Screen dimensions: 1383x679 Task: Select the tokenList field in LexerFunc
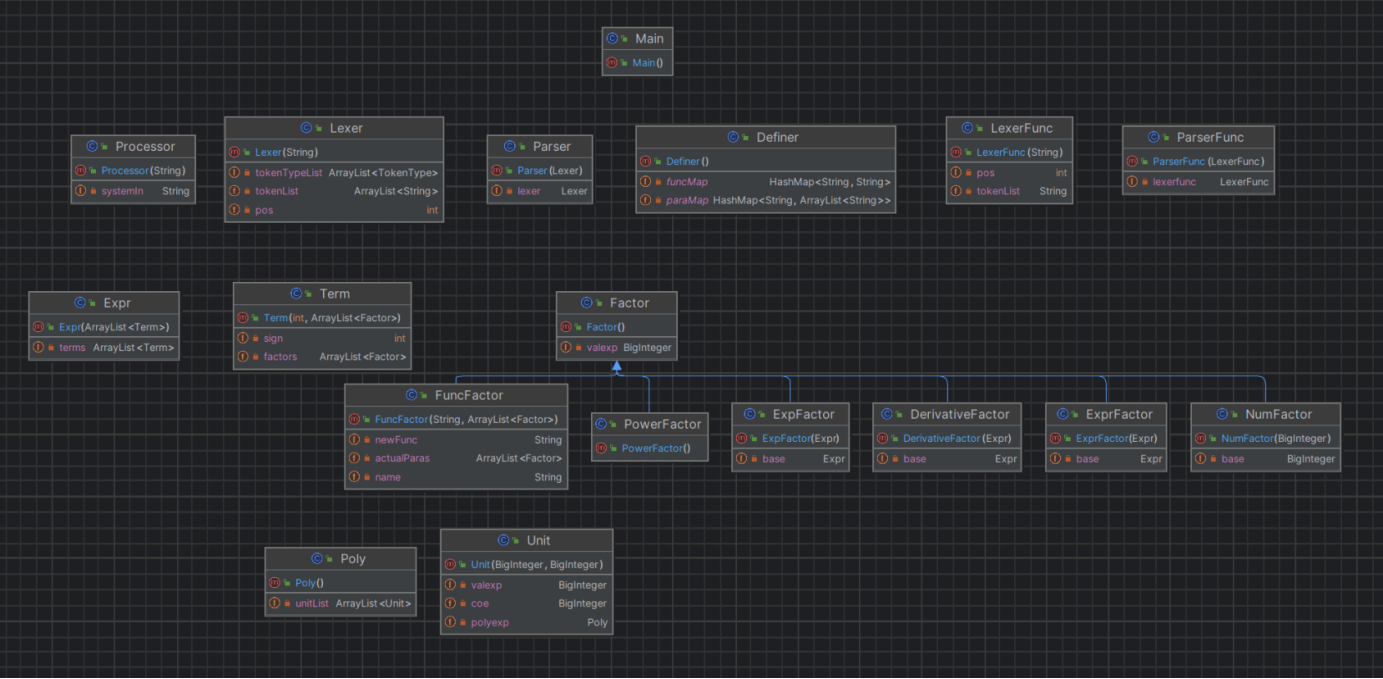1010,191
